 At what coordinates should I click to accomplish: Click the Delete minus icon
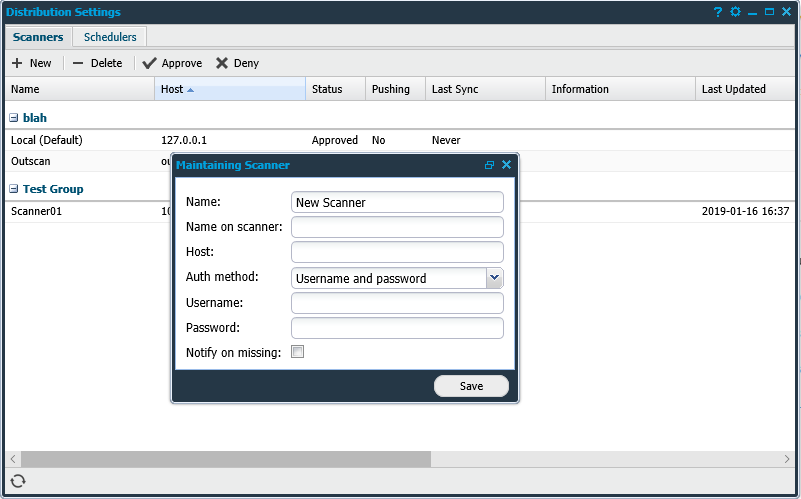[78, 63]
